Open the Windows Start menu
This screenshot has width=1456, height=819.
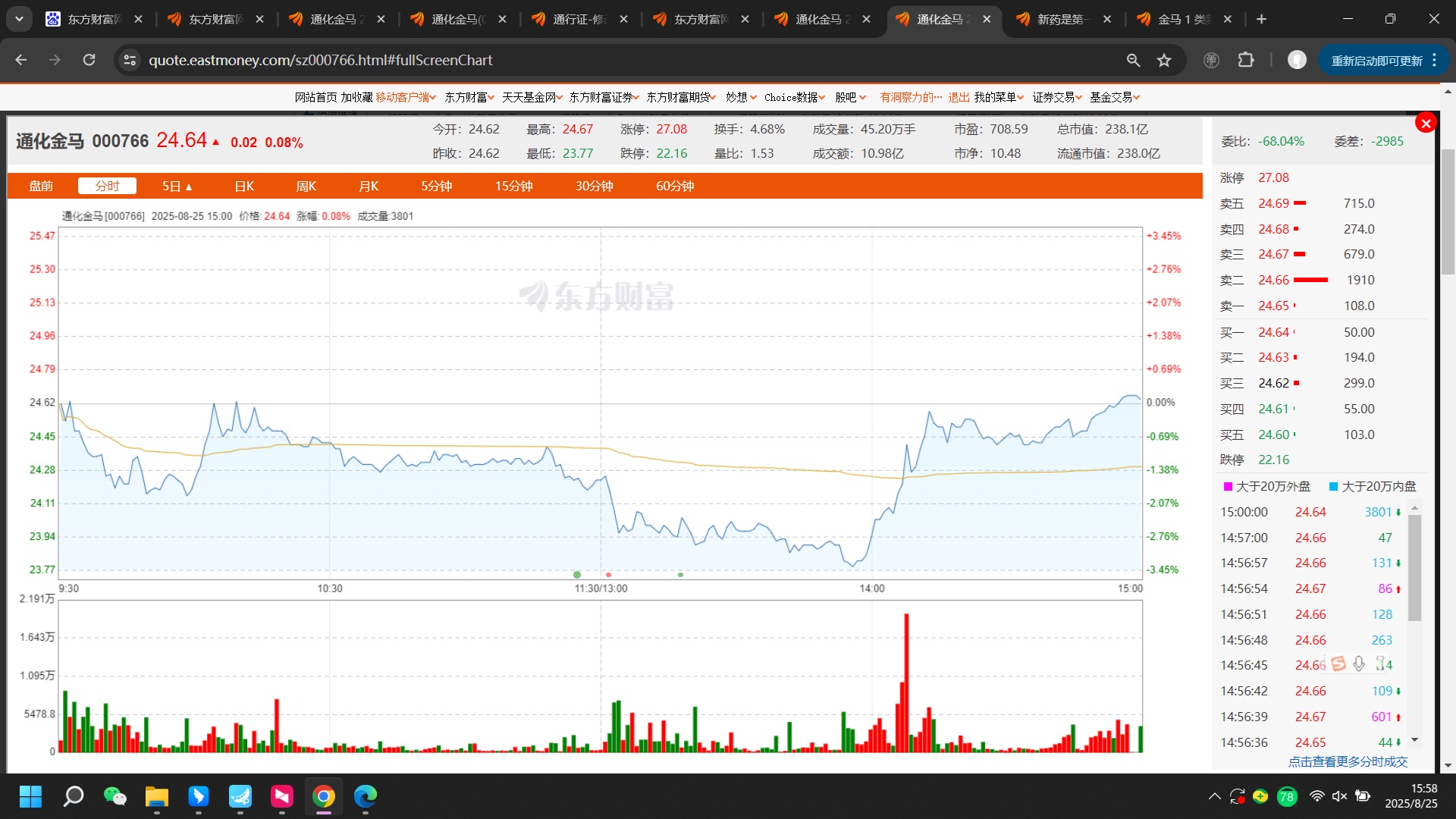click(x=30, y=796)
